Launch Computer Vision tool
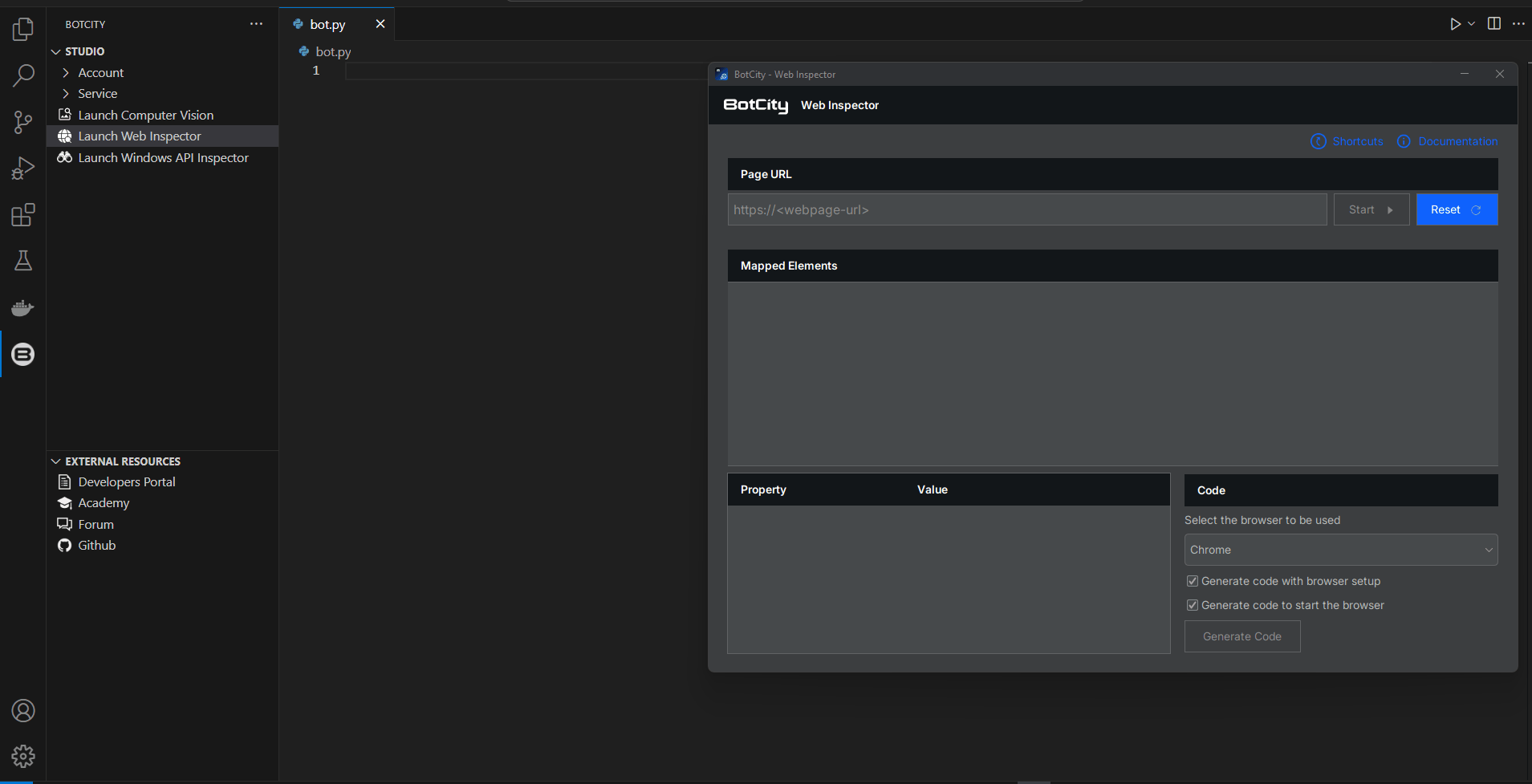The height and width of the screenshot is (784, 1532). [145, 116]
